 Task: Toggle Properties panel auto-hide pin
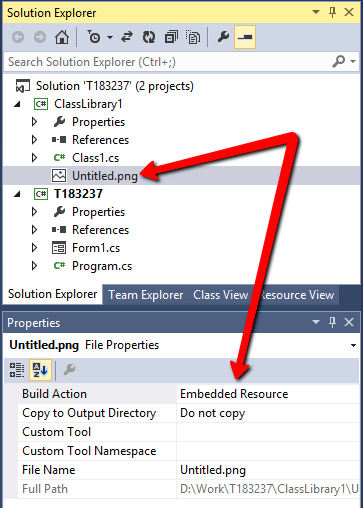[x=332, y=322]
